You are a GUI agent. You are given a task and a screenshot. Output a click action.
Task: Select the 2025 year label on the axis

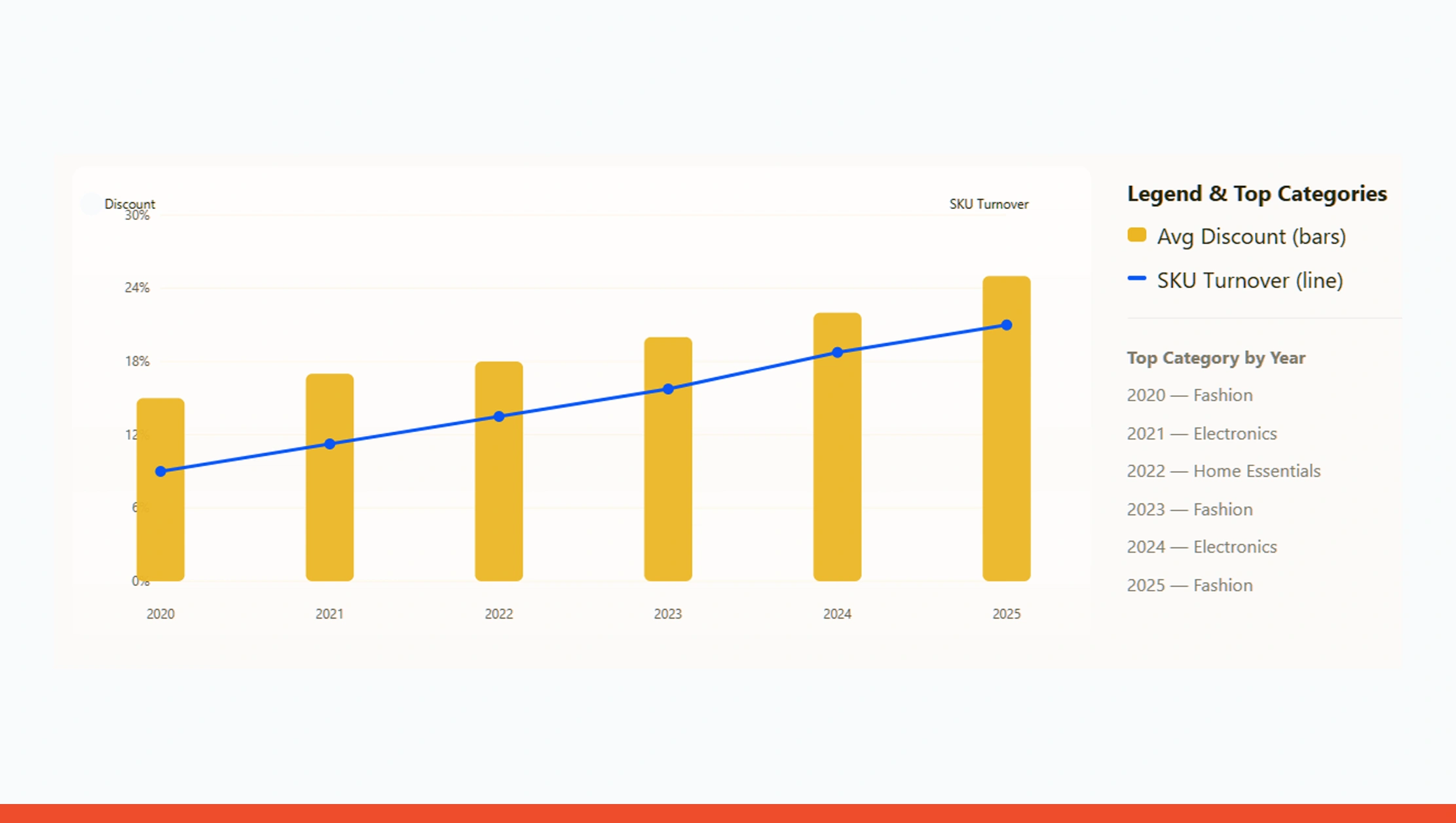click(1007, 613)
